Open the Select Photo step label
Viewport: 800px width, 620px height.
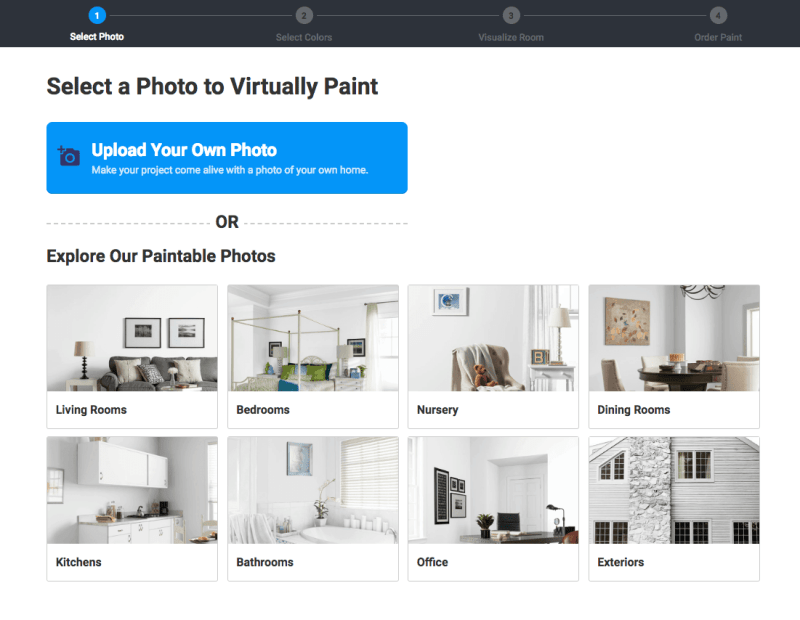click(x=97, y=37)
